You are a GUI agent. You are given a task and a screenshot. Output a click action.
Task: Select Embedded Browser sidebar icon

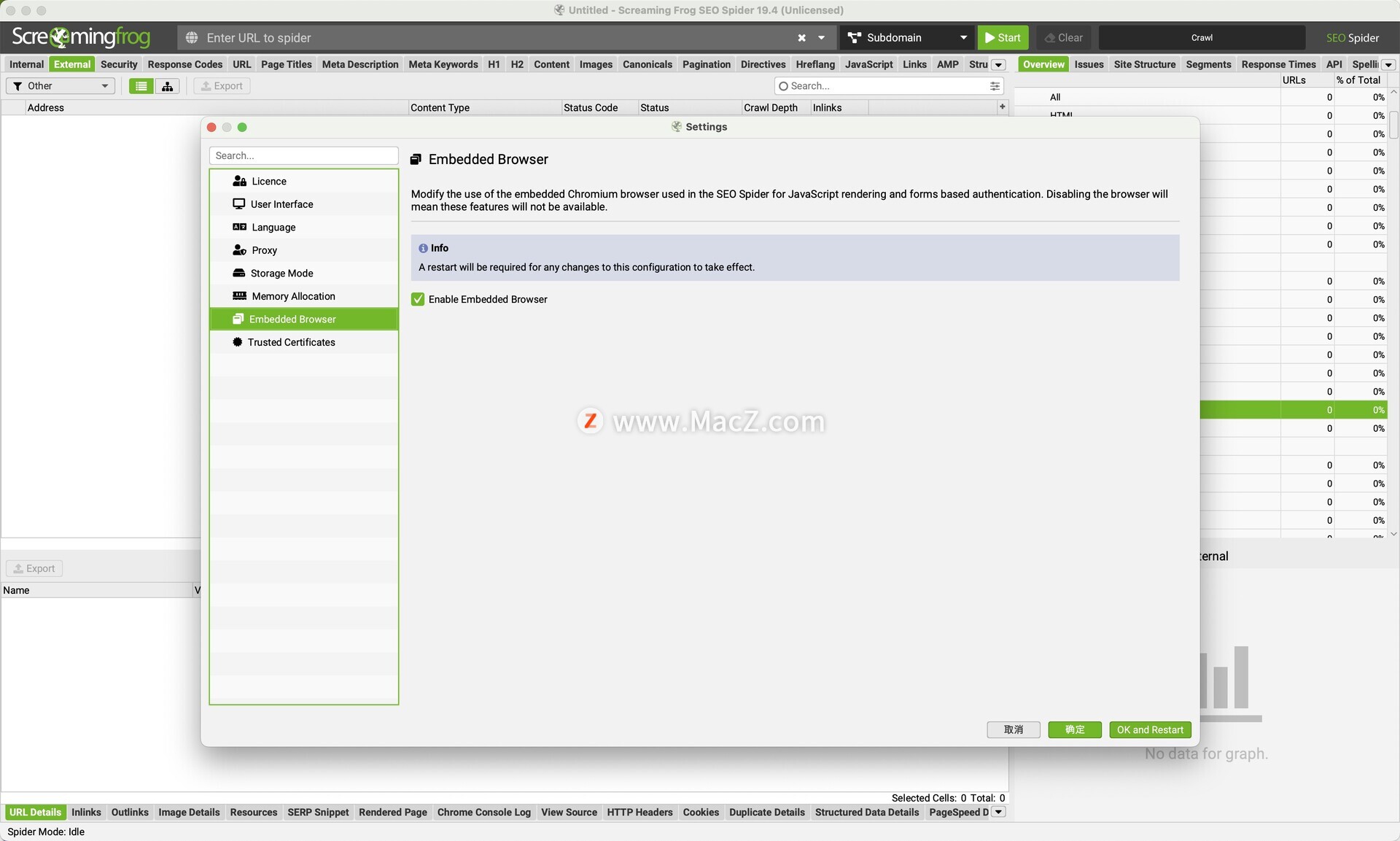click(x=238, y=319)
